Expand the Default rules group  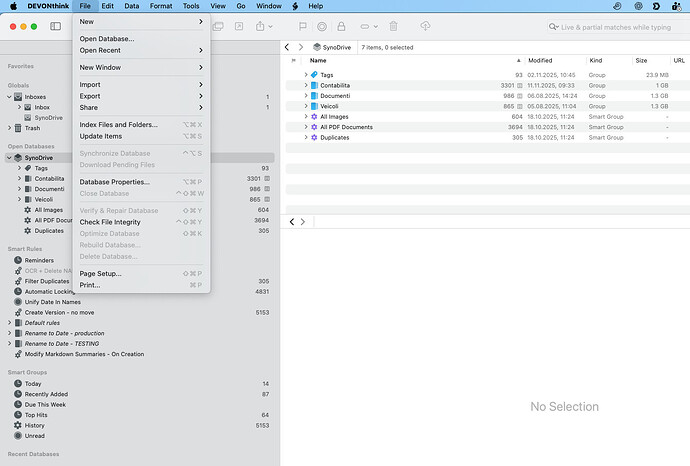click(x=10, y=323)
